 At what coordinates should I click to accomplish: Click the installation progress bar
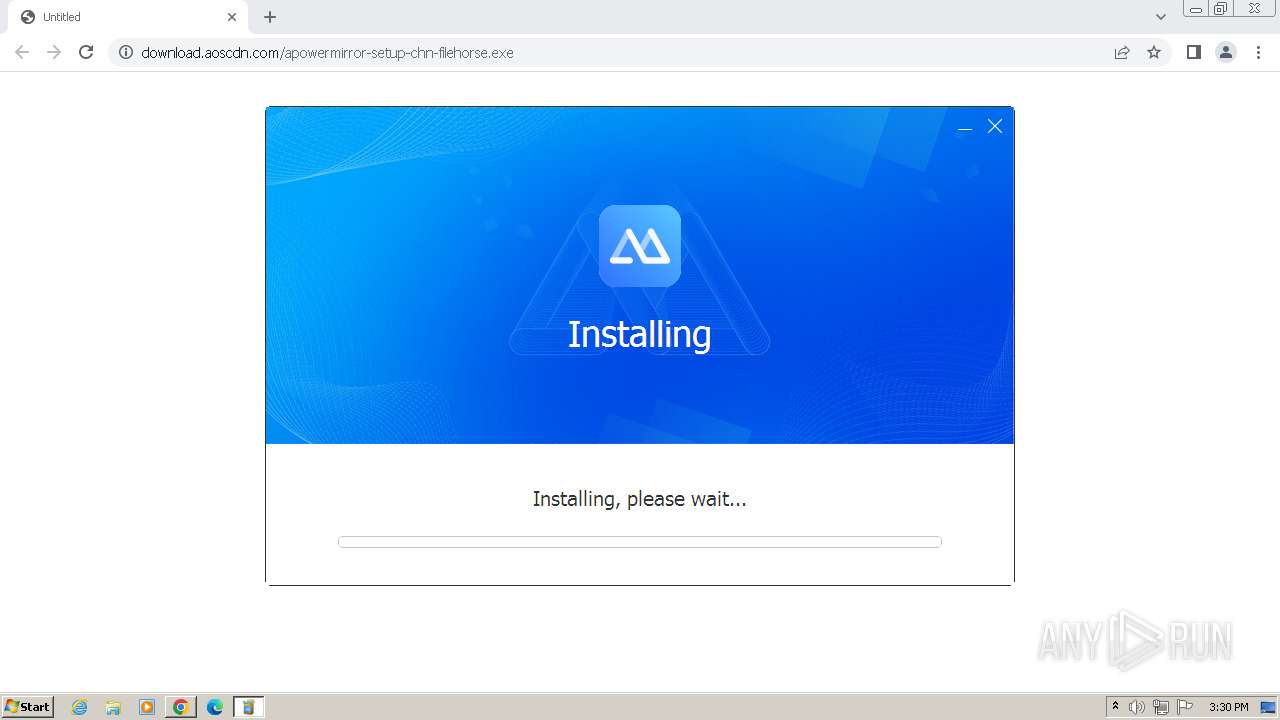tap(640, 542)
